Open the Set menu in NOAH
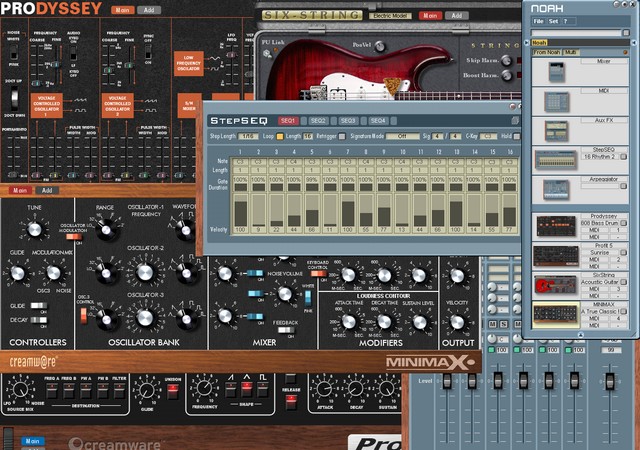The image size is (640, 450). pyautogui.click(x=553, y=21)
